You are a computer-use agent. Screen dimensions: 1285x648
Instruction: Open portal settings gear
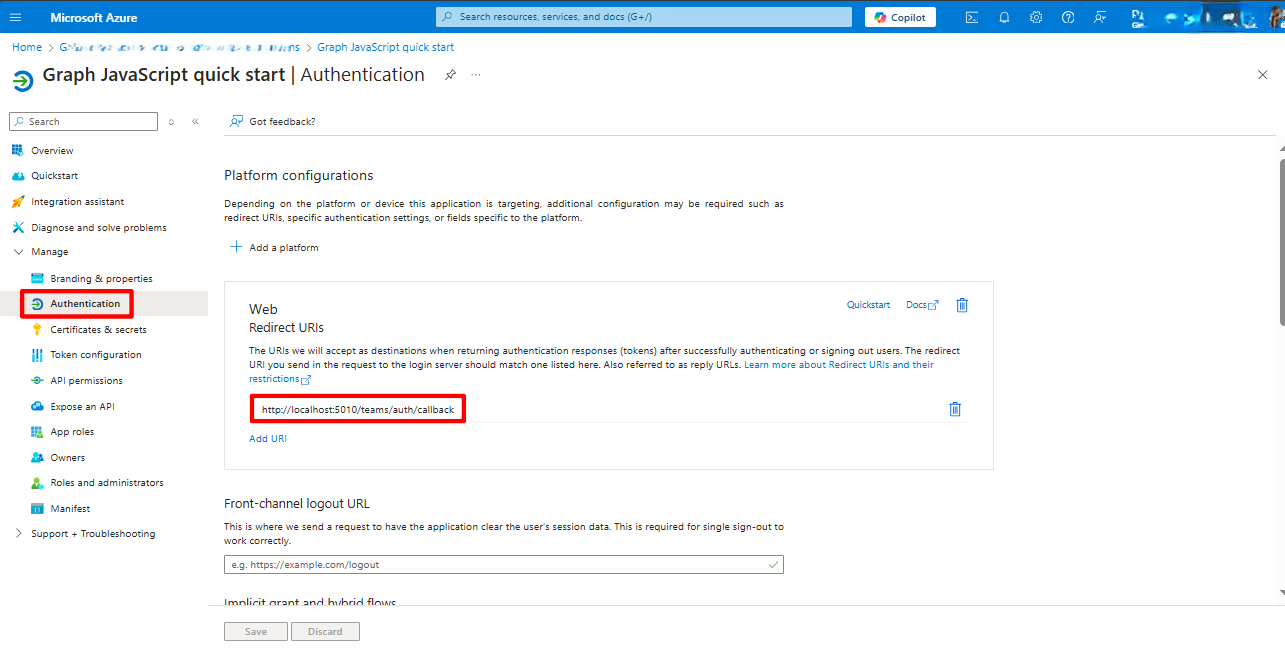click(1036, 17)
